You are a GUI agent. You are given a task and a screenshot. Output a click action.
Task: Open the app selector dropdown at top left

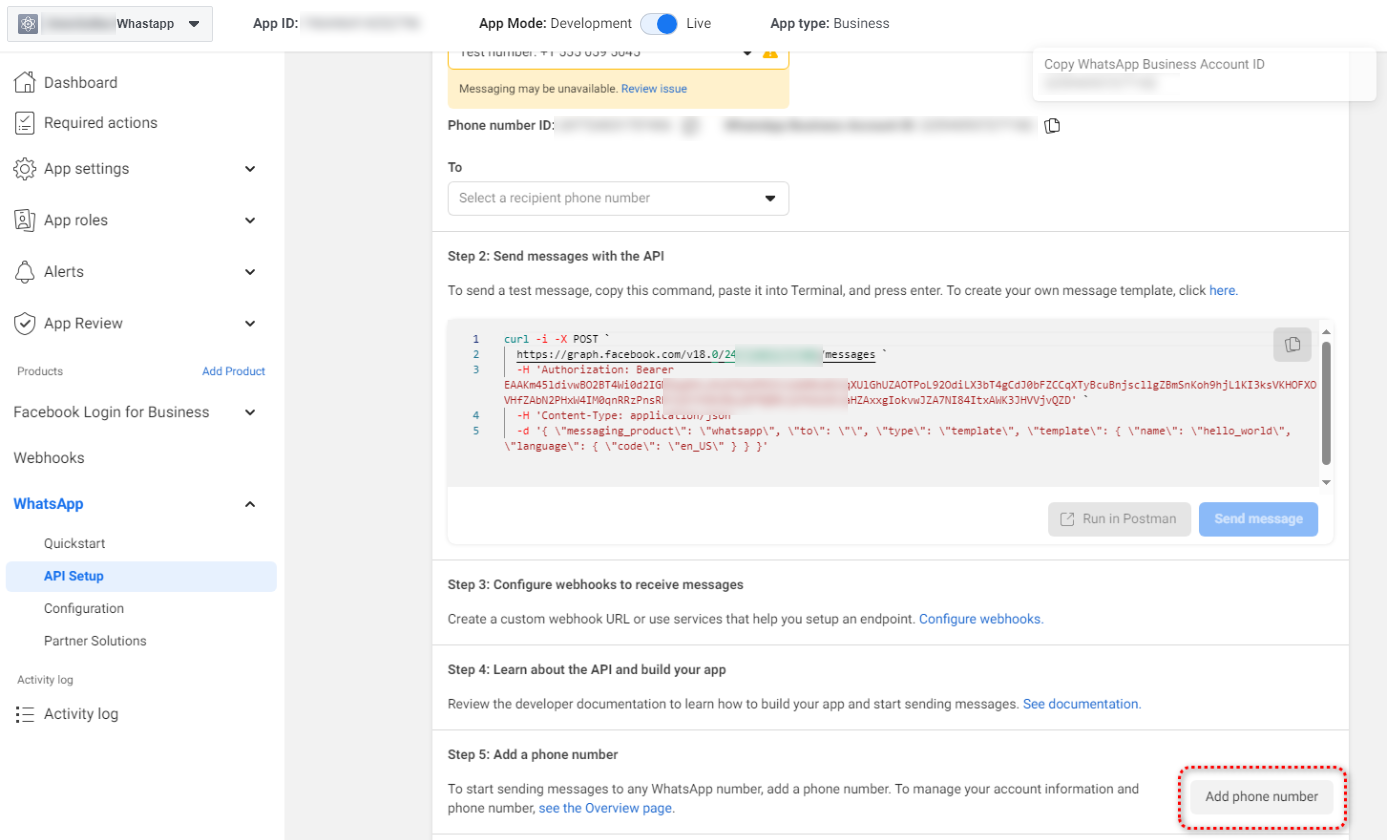coord(110,24)
